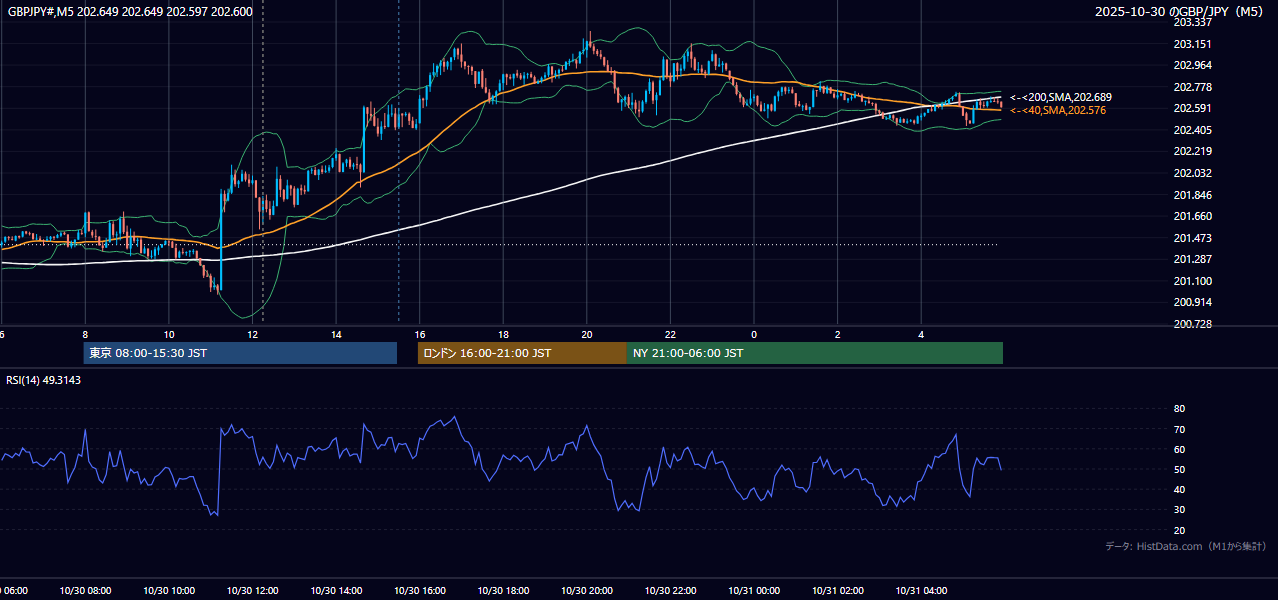Click the NY session bar 21:00-06:00 JST
Screen dimensions: 1278x600
pos(815,353)
